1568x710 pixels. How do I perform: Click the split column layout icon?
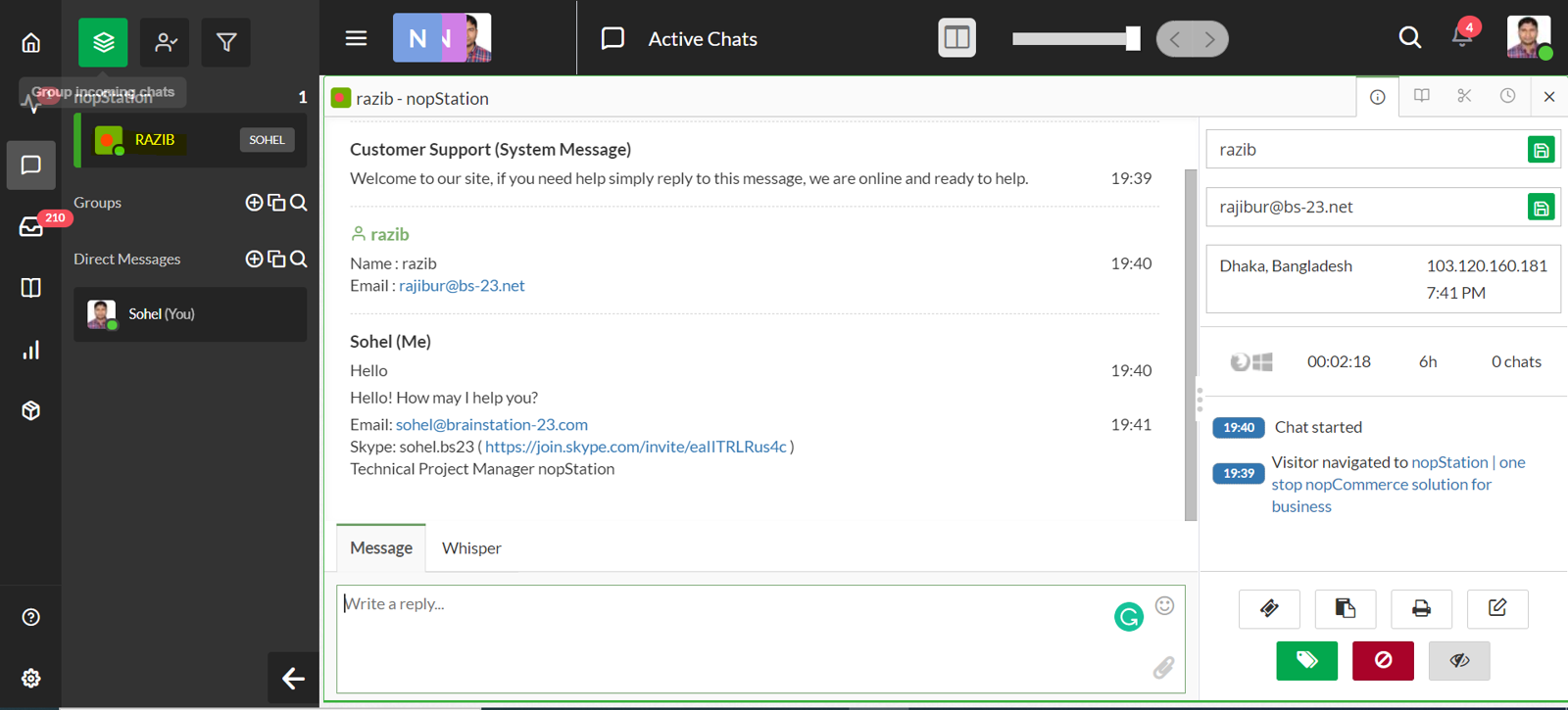coord(956,38)
